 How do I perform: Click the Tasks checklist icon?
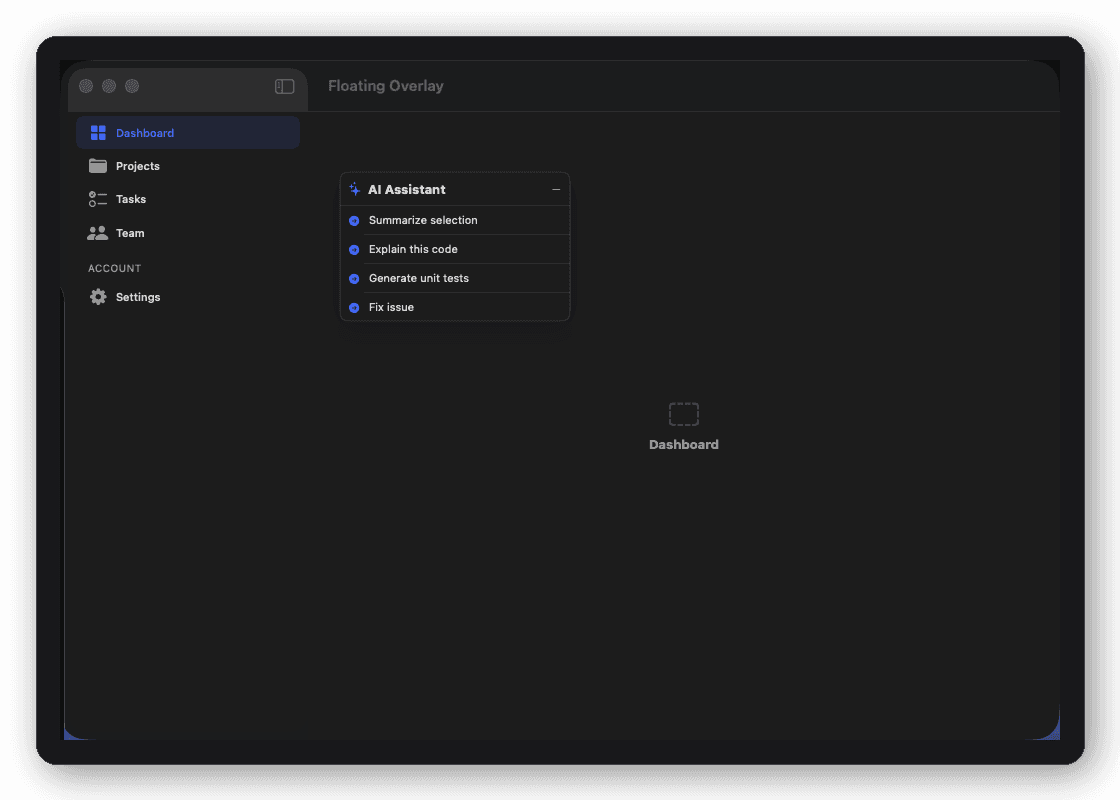coord(98,199)
